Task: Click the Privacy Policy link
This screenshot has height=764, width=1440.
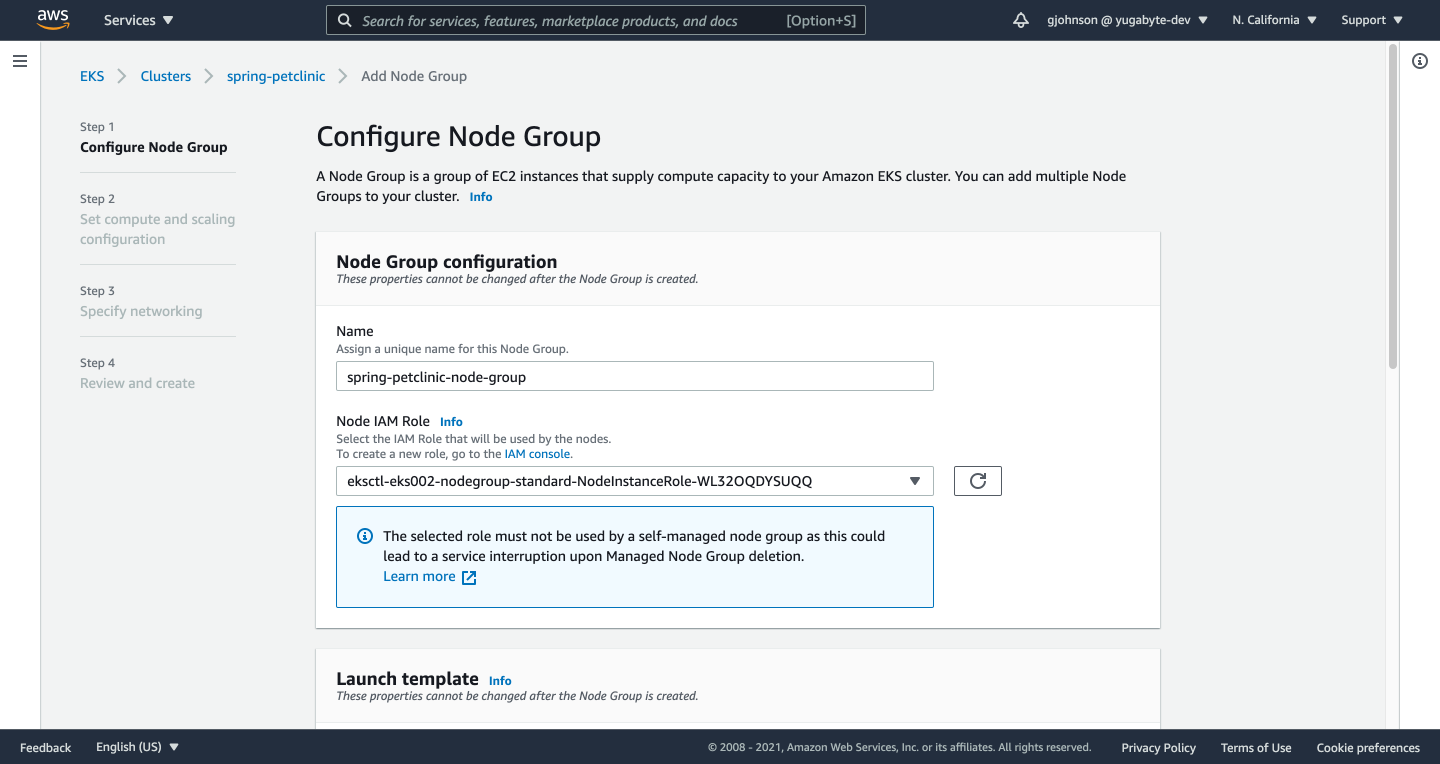Action: (x=1158, y=747)
